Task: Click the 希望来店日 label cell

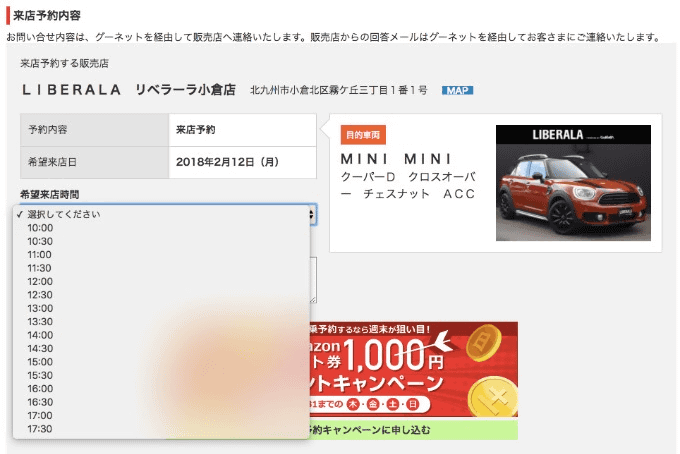Action: pyautogui.click(x=95, y=162)
